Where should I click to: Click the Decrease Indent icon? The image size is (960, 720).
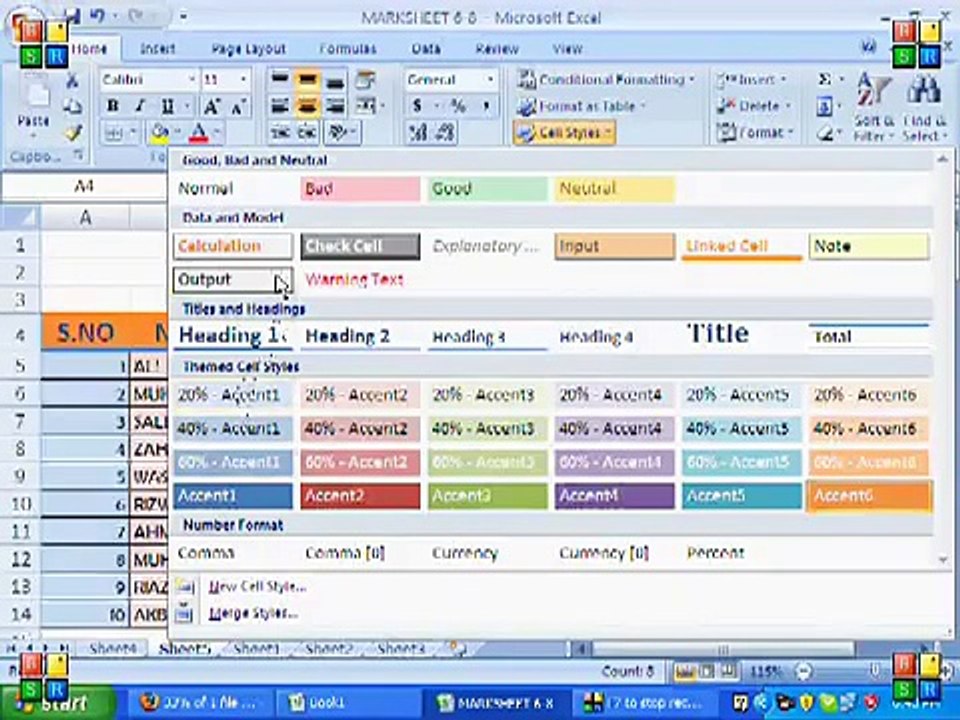281,132
